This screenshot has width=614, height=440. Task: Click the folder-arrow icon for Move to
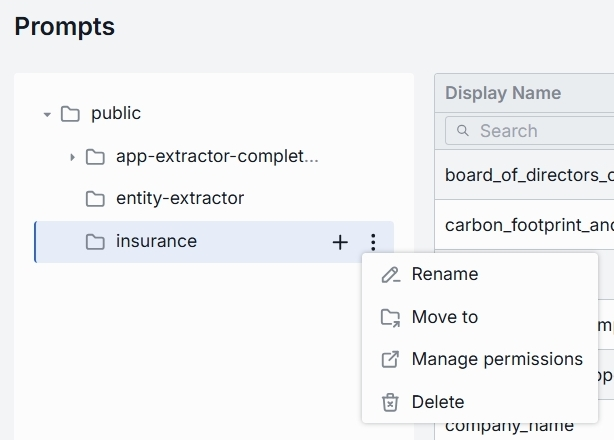390,317
